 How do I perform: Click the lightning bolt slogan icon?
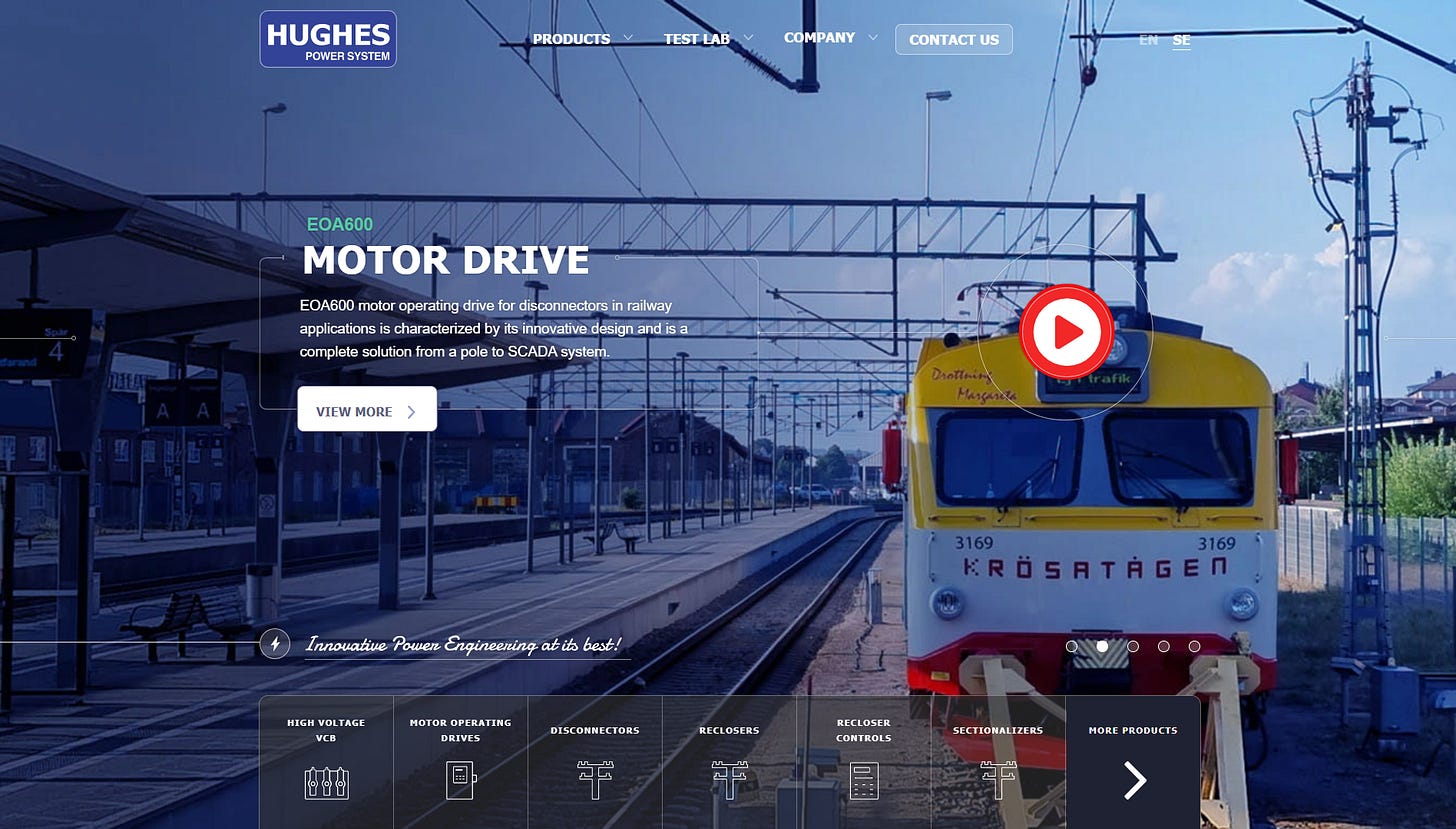pyautogui.click(x=275, y=644)
